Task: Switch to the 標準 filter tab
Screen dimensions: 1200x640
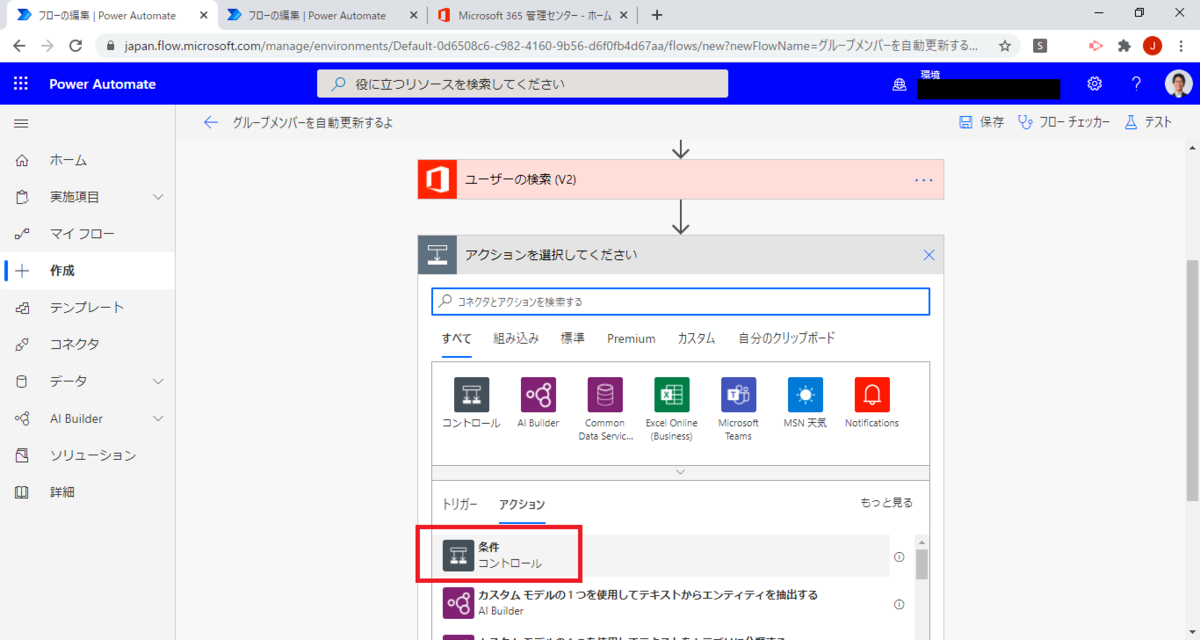Action: 573,339
